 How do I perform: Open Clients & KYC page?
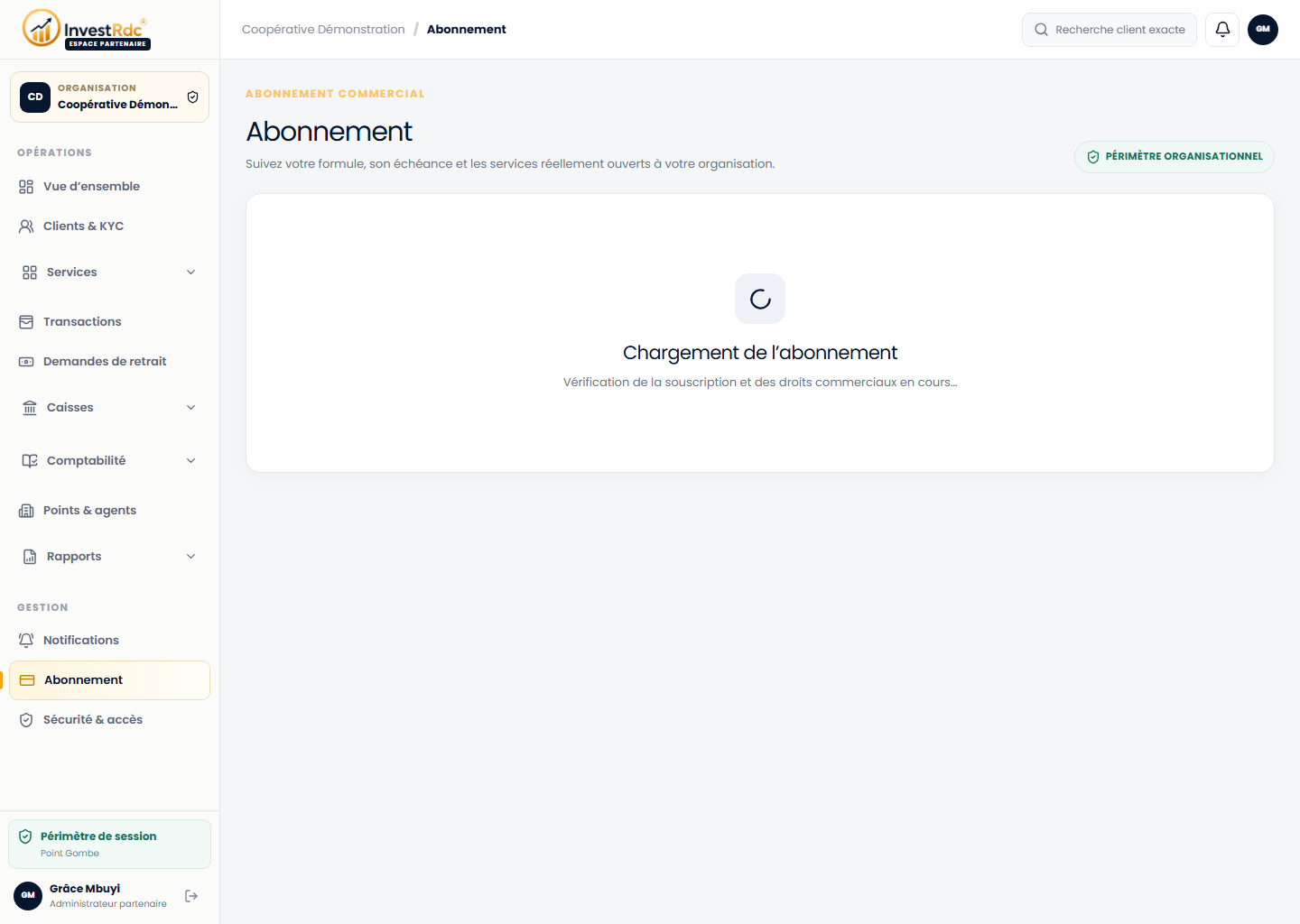click(109, 226)
